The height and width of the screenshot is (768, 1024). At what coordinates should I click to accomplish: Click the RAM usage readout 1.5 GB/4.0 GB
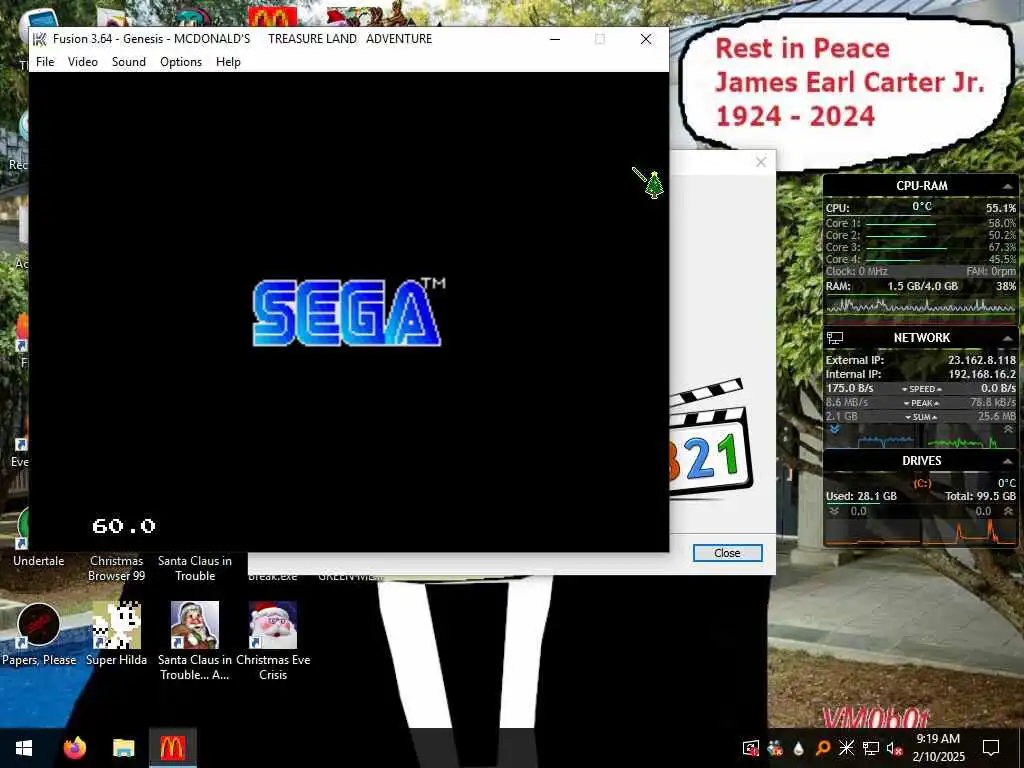[922, 286]
